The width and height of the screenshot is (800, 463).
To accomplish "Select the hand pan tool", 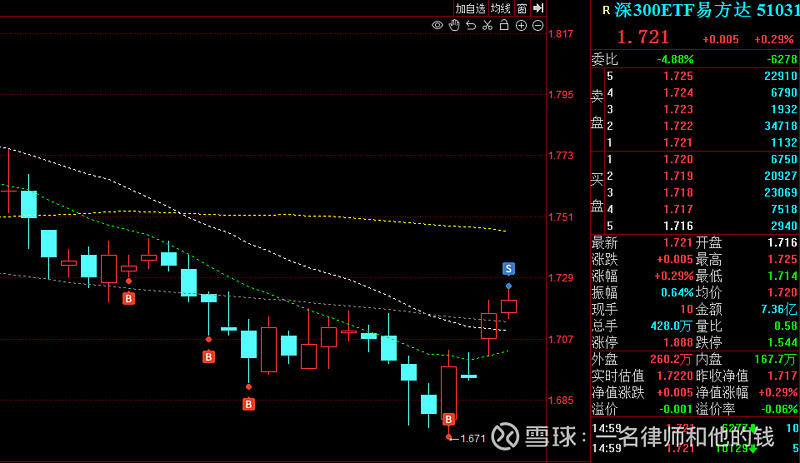I will (x=454, y=26).
